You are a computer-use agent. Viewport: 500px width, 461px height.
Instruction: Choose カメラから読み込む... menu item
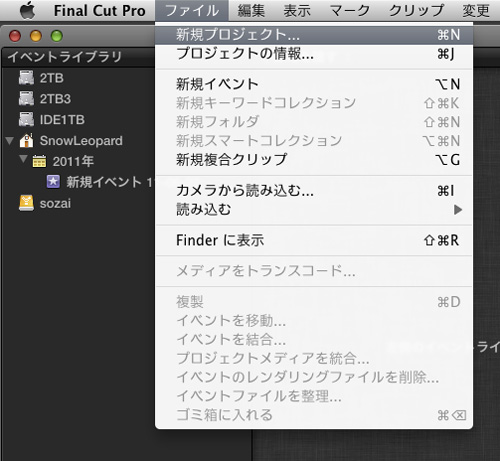point(314,191)
